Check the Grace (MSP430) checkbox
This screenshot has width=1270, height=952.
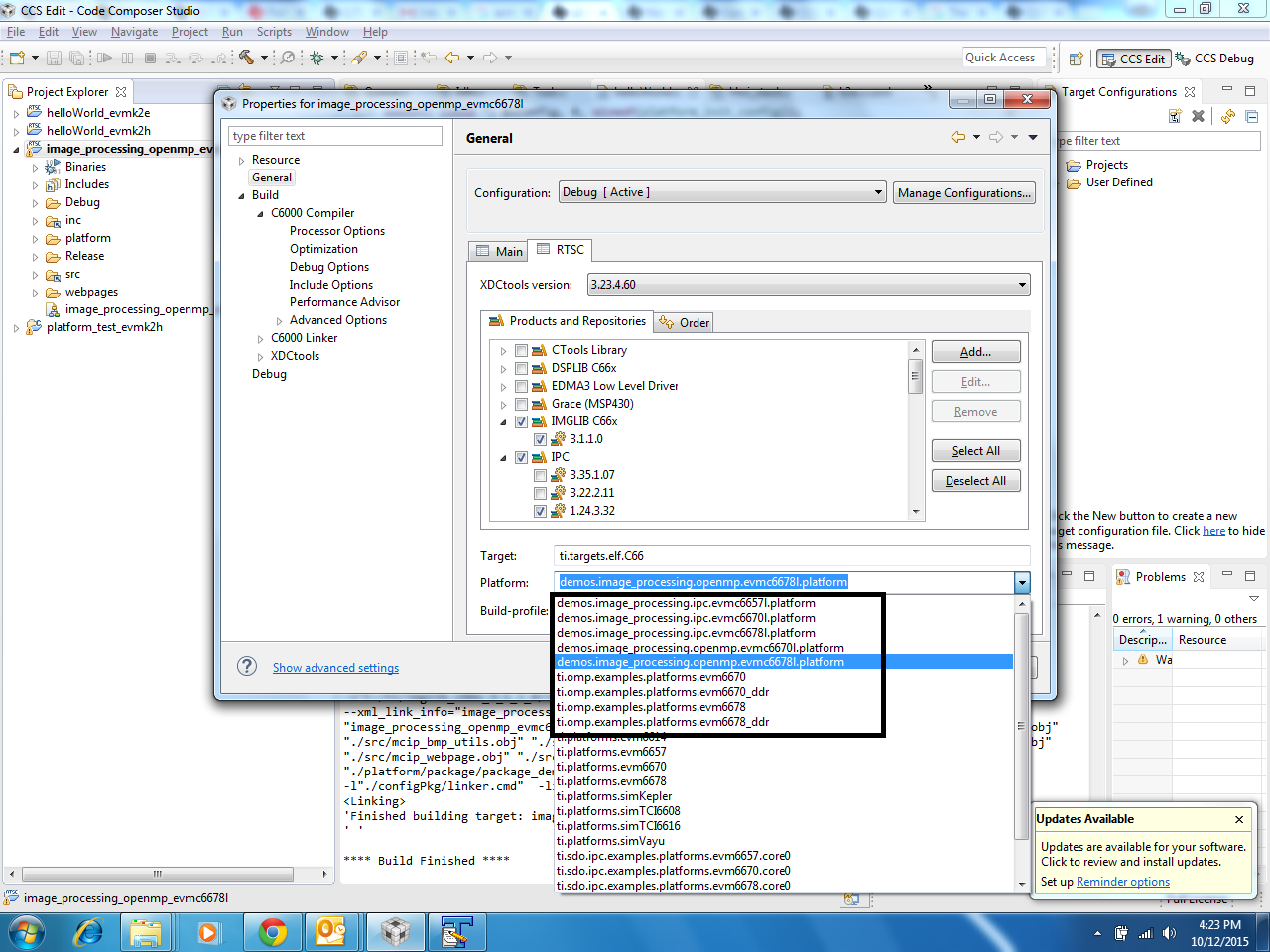point(521,404)
